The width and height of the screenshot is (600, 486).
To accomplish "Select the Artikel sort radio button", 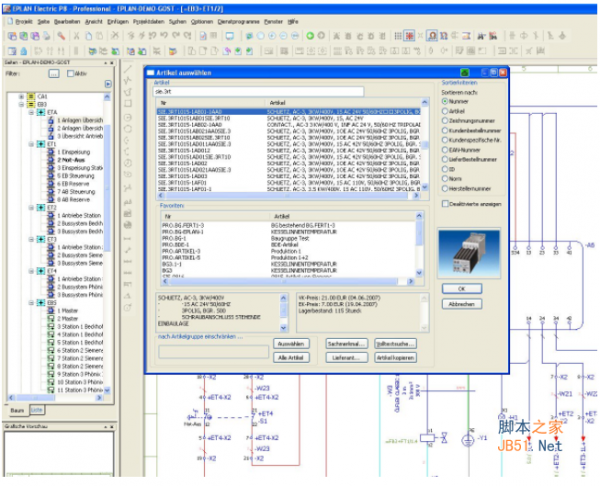I will pyautogui.click(x=445, y=112).
